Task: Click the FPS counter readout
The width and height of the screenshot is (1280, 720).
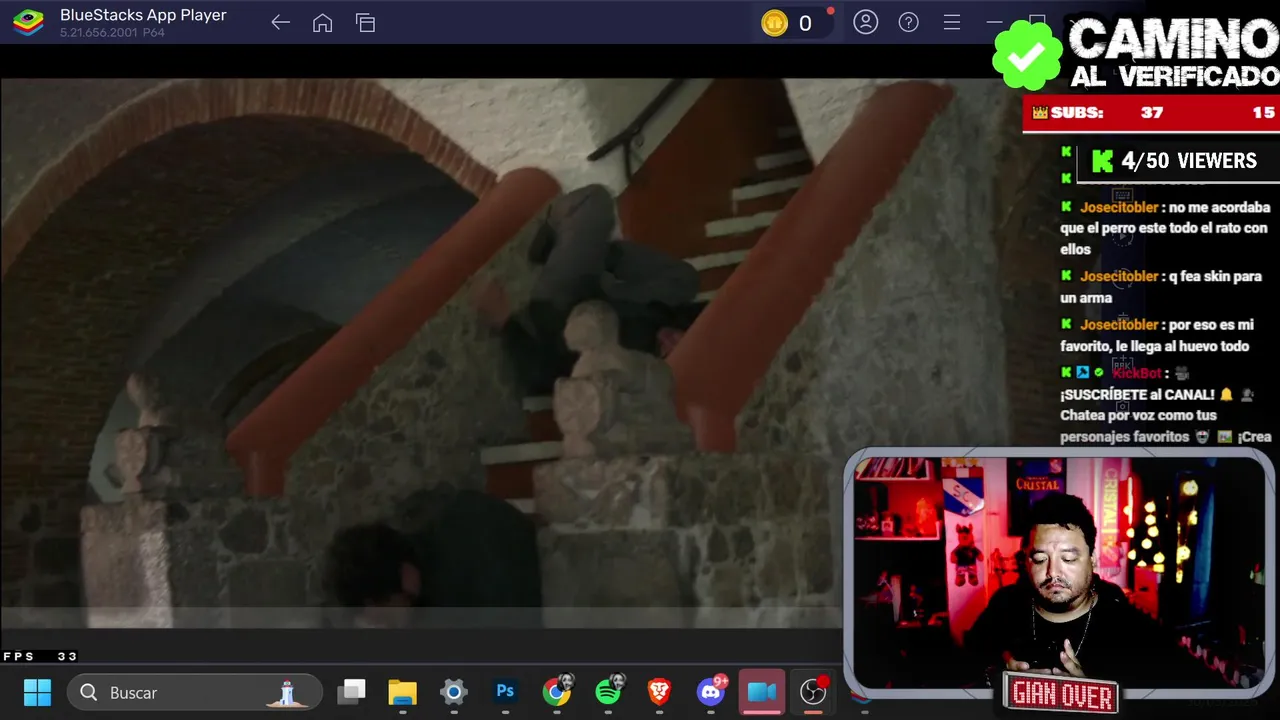Action: [x=40, y=656]
